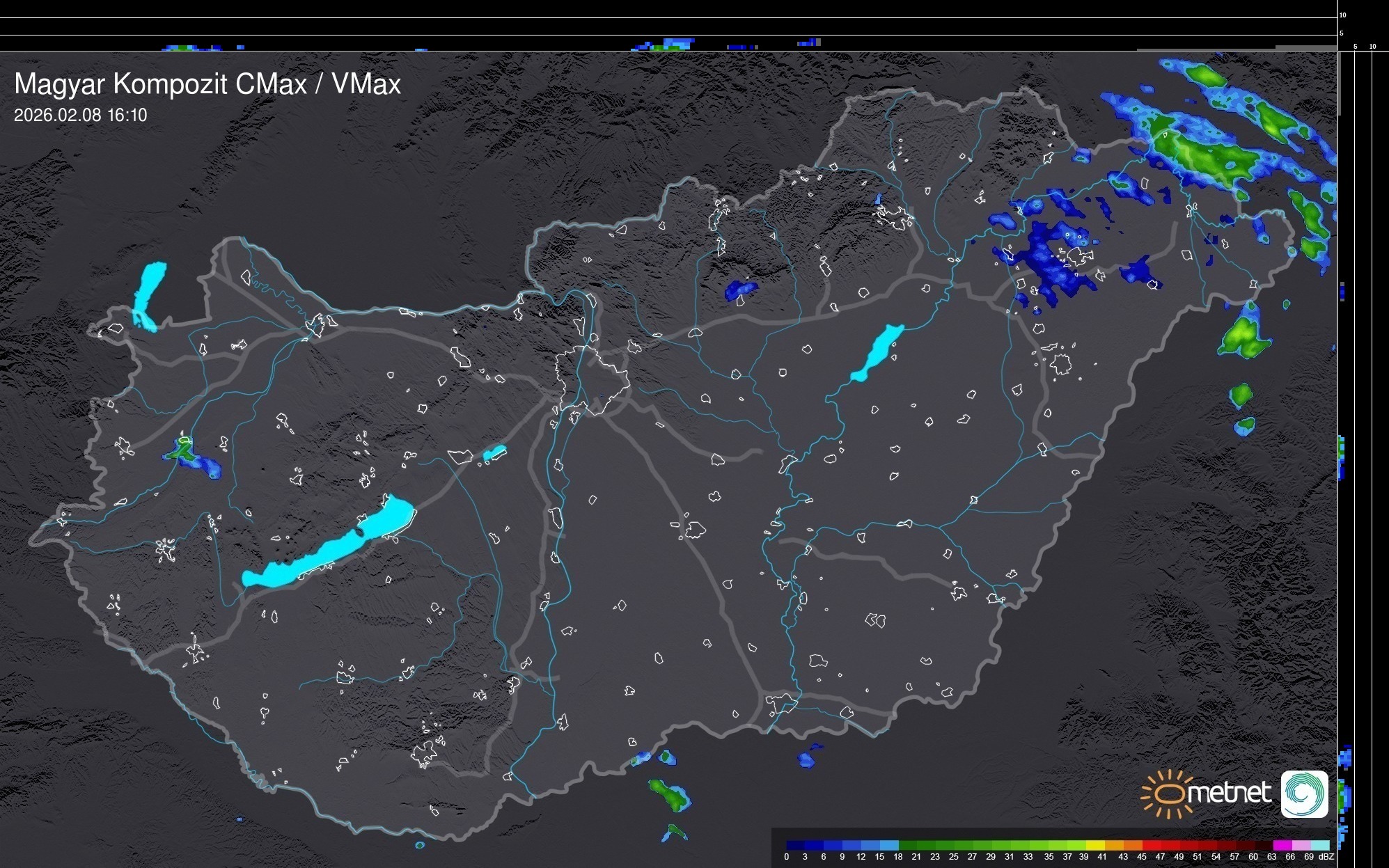The width and height of the screenshot is (1389, 868).
Task: Click the green echo blob south of the border
Action: [668, 795]
